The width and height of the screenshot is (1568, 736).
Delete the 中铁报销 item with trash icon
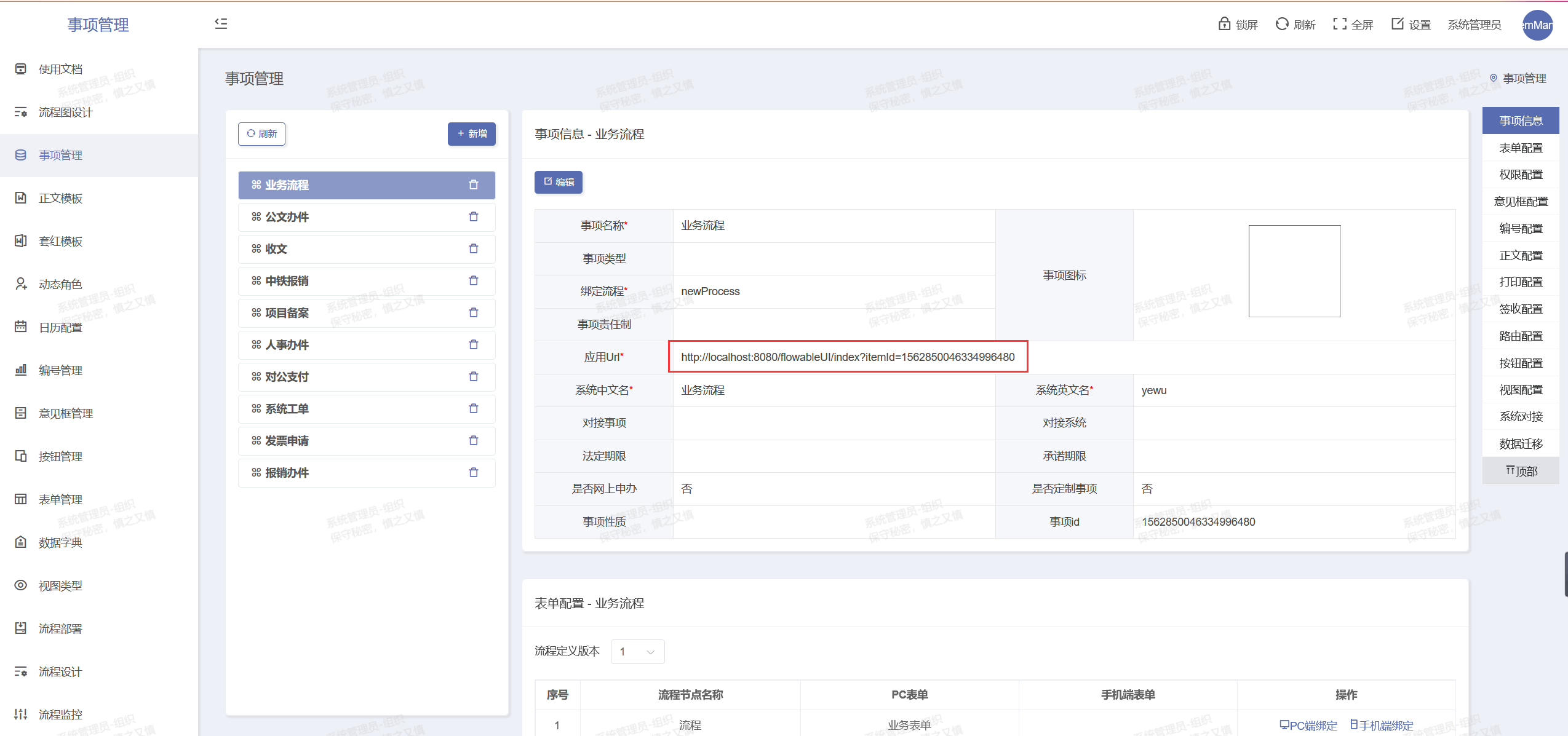point(474,281)
